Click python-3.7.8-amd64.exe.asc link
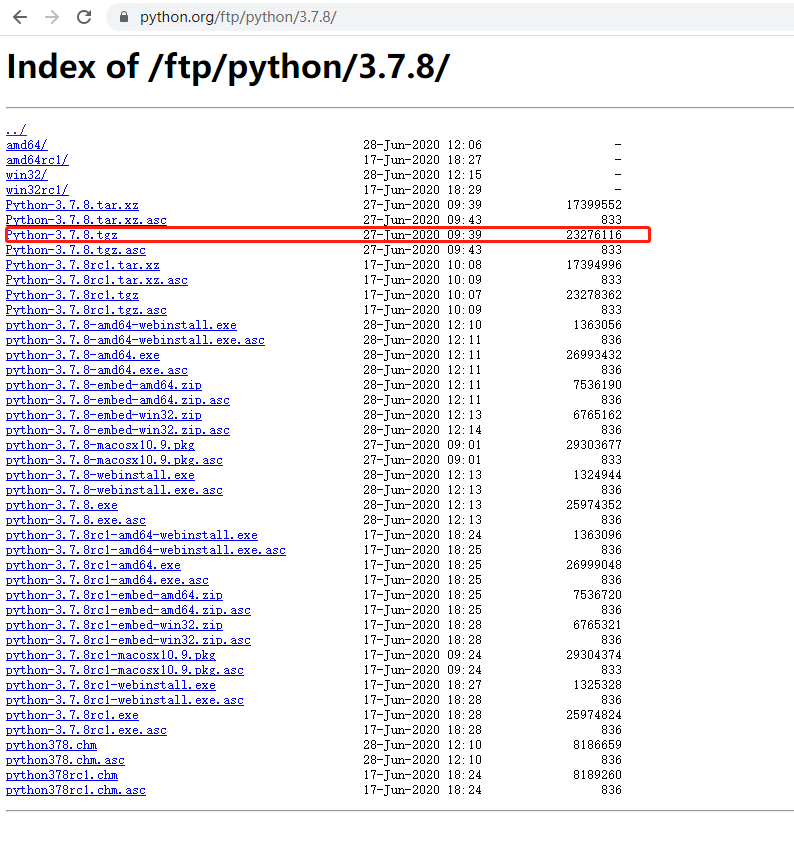The height and width of the screenshot is (855, 794). pyautogui.click(x=97, y=370)
